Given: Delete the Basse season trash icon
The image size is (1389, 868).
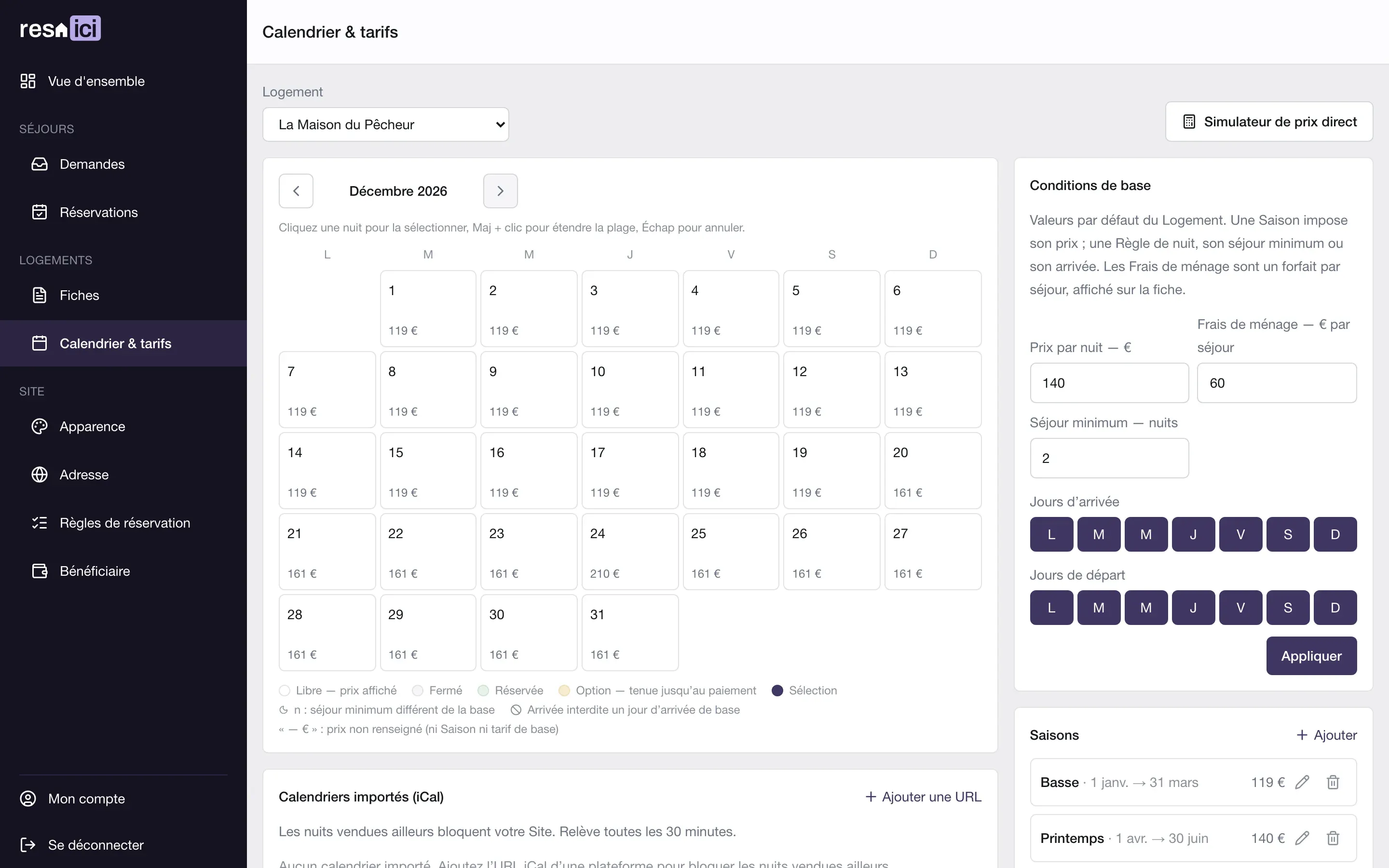Looking at the screenshot, I should (x=1333, y=783).
